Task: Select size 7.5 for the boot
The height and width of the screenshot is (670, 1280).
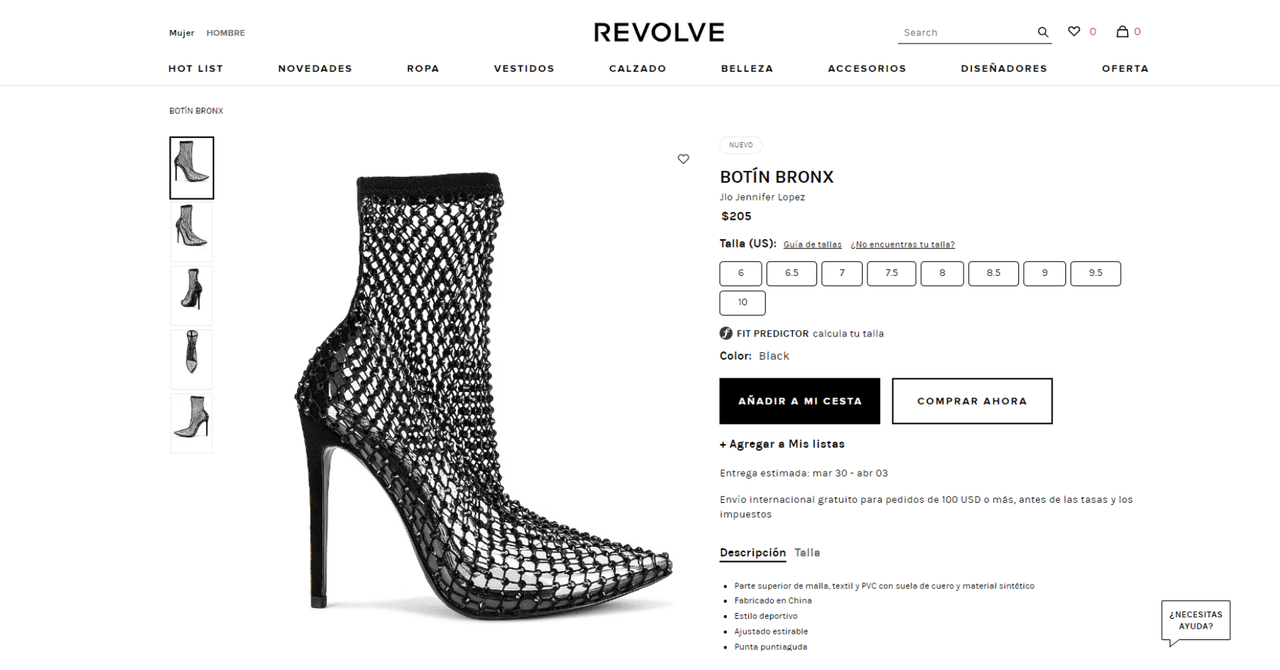Action: tap(891, 273)
